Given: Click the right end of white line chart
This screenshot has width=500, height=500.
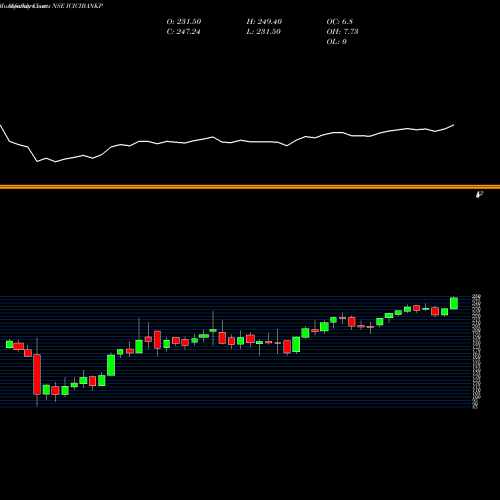Looking at the screenshot, I should pyautogui.click(x=453, y=125).
